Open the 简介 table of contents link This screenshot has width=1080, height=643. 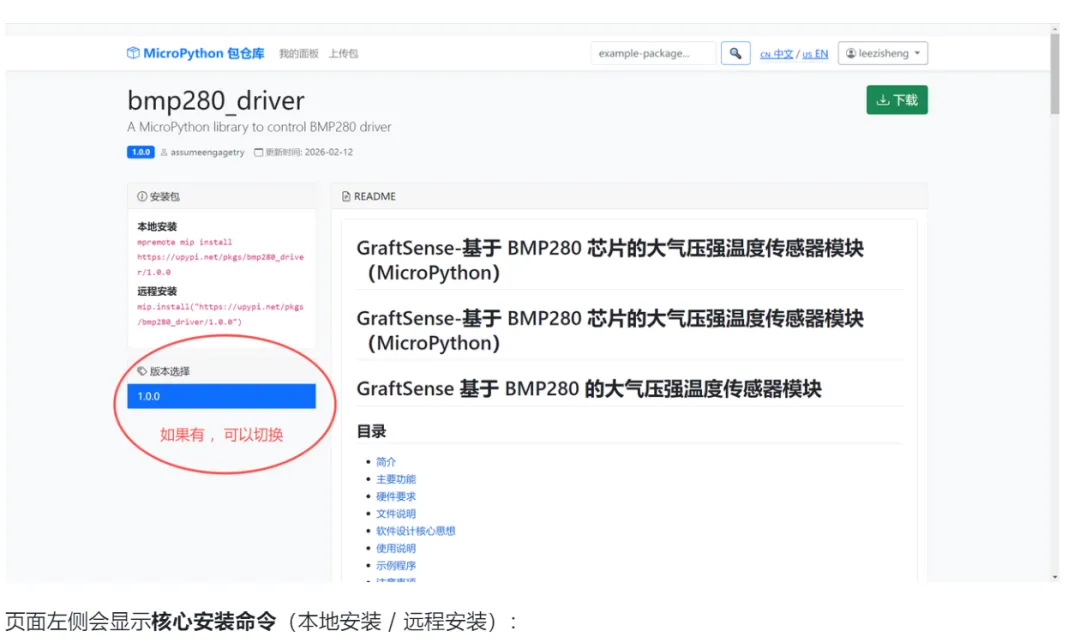tap(386, 461)
